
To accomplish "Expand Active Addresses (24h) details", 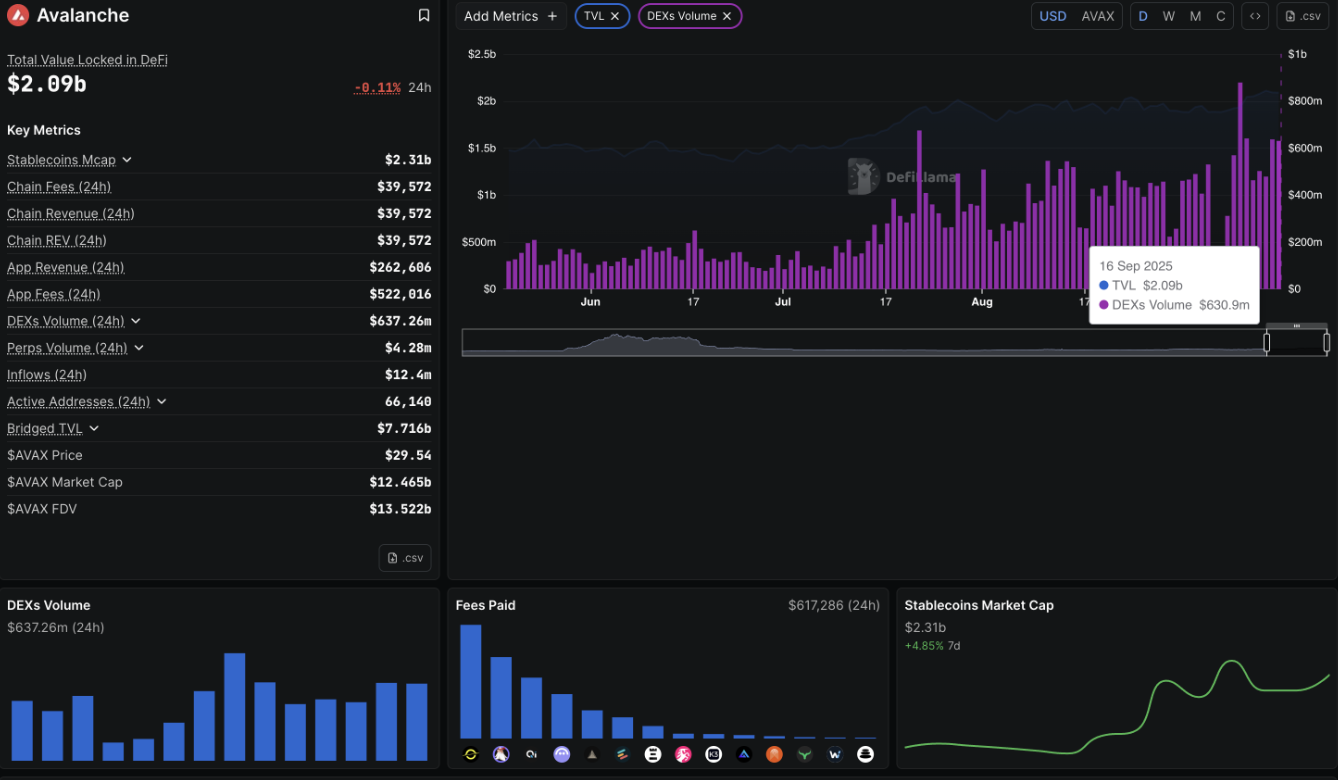I will 161,401.
